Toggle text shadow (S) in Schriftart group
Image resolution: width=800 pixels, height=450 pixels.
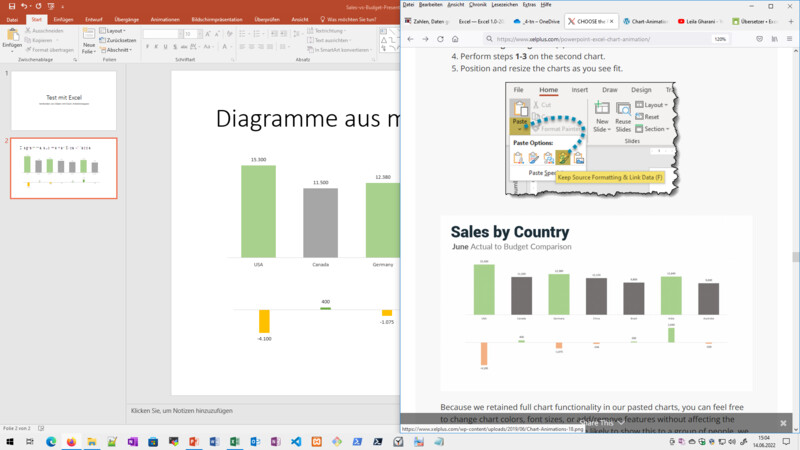click(174, 47)
